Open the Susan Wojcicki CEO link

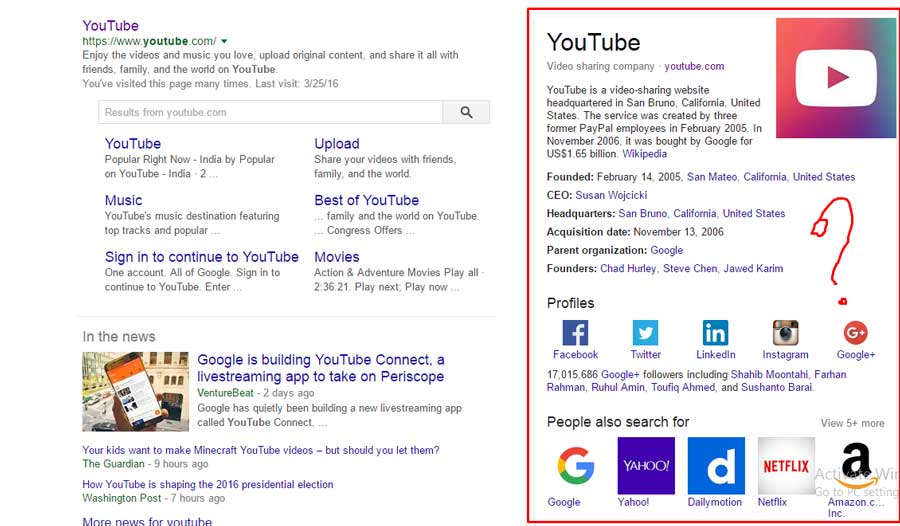[611, 195]
